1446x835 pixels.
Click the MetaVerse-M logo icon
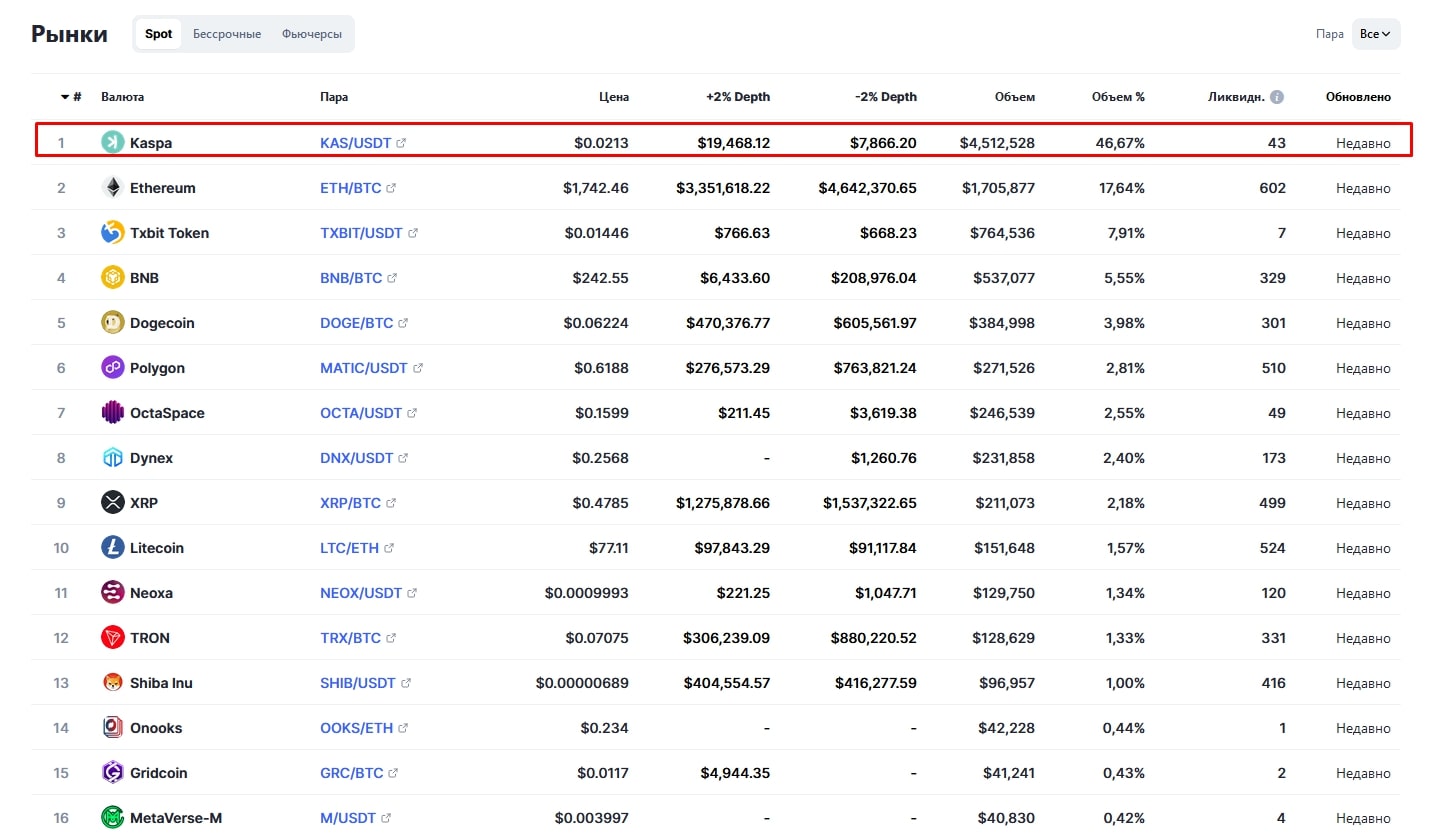coord(113,817)
